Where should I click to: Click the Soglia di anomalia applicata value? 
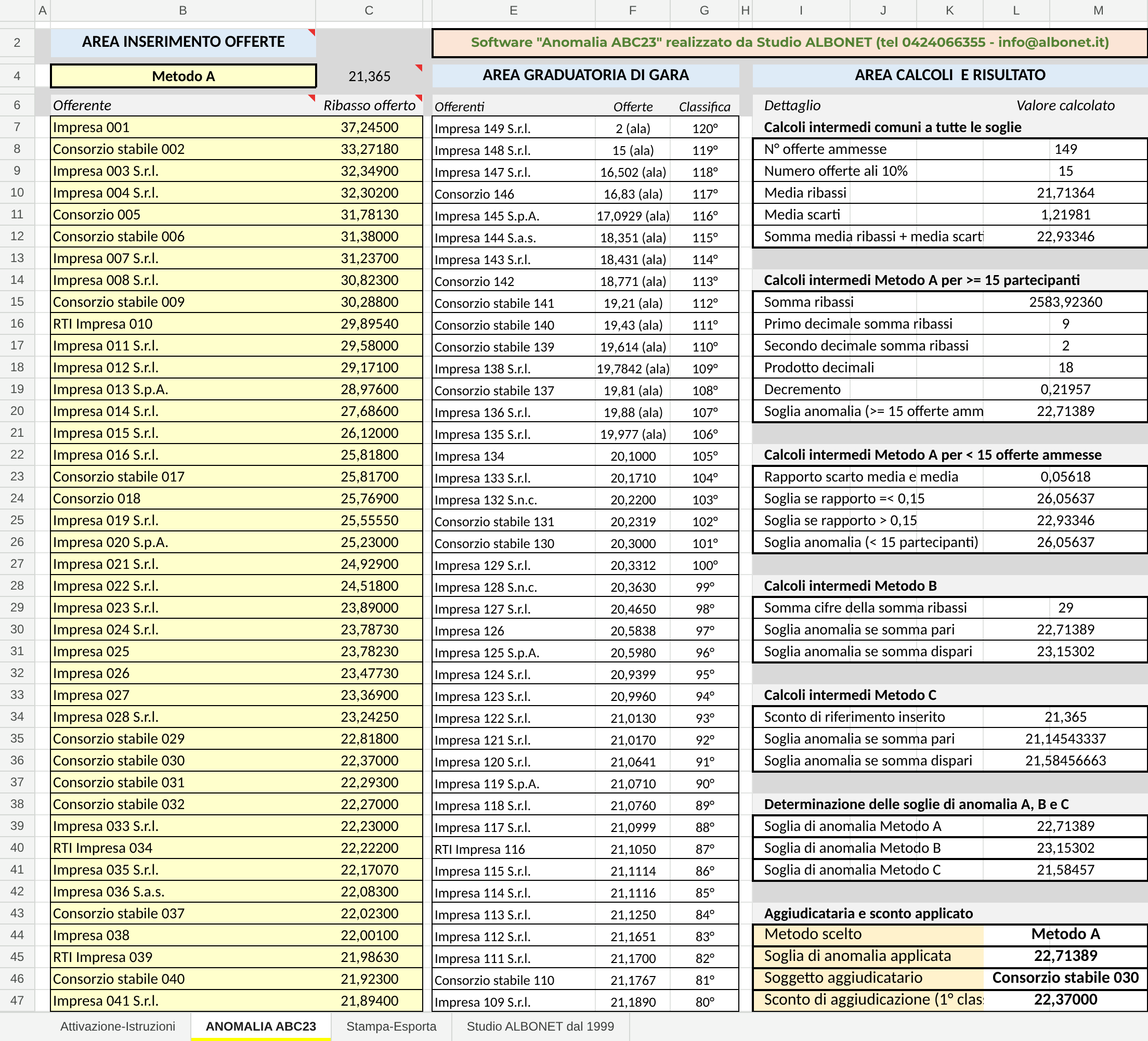1065,956
